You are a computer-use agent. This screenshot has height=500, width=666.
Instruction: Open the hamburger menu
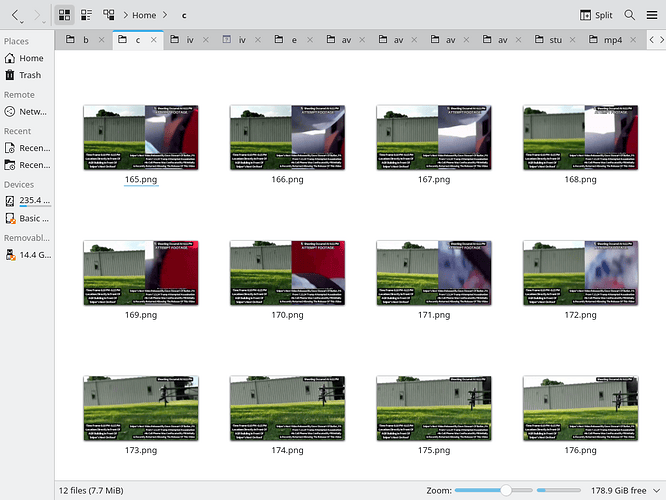tap(652, 15)
